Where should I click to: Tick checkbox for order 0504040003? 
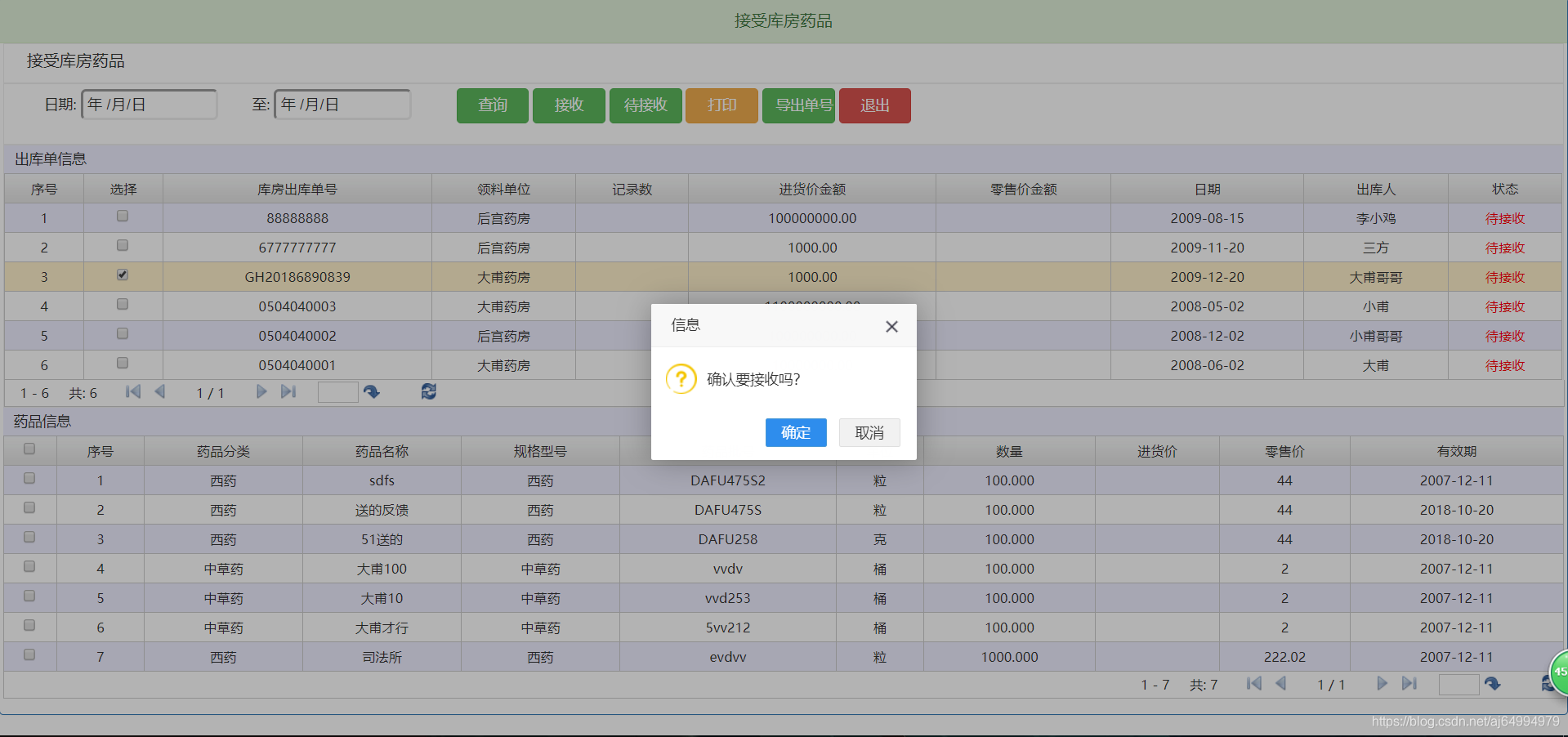coord(123,305)
